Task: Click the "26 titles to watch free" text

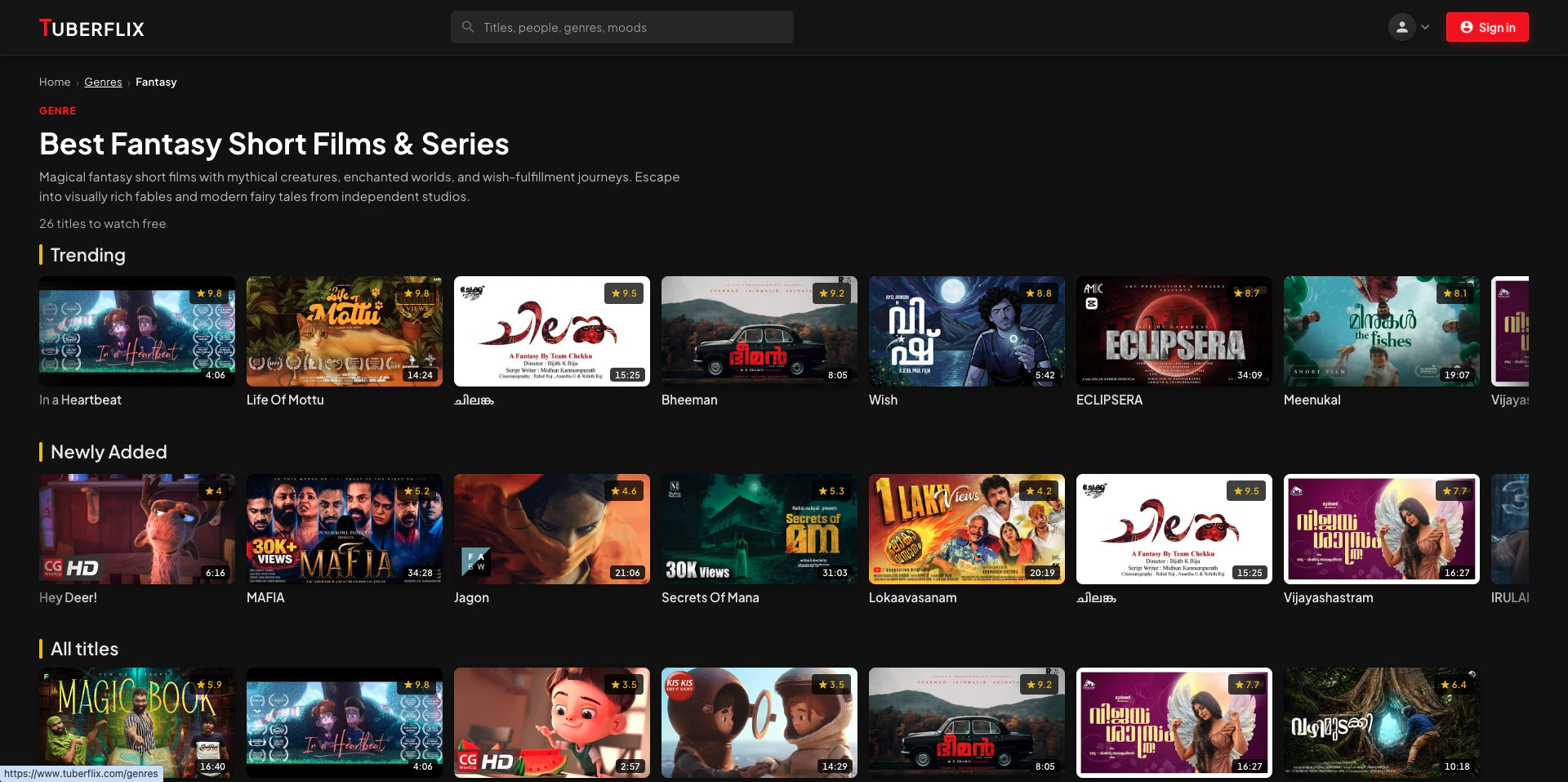Action: point(103,223)
